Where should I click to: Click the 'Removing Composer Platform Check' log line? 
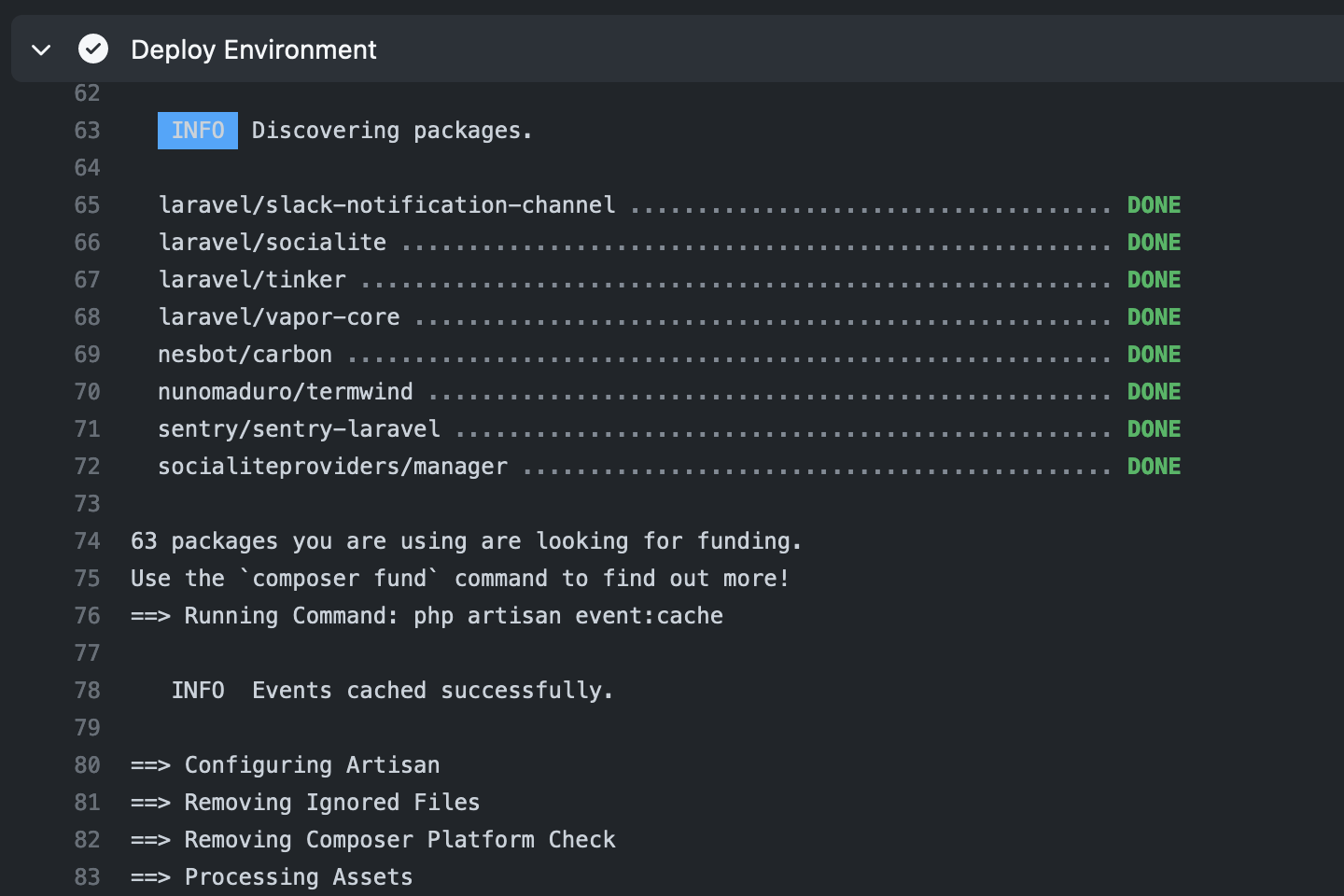tap(373, 840)
